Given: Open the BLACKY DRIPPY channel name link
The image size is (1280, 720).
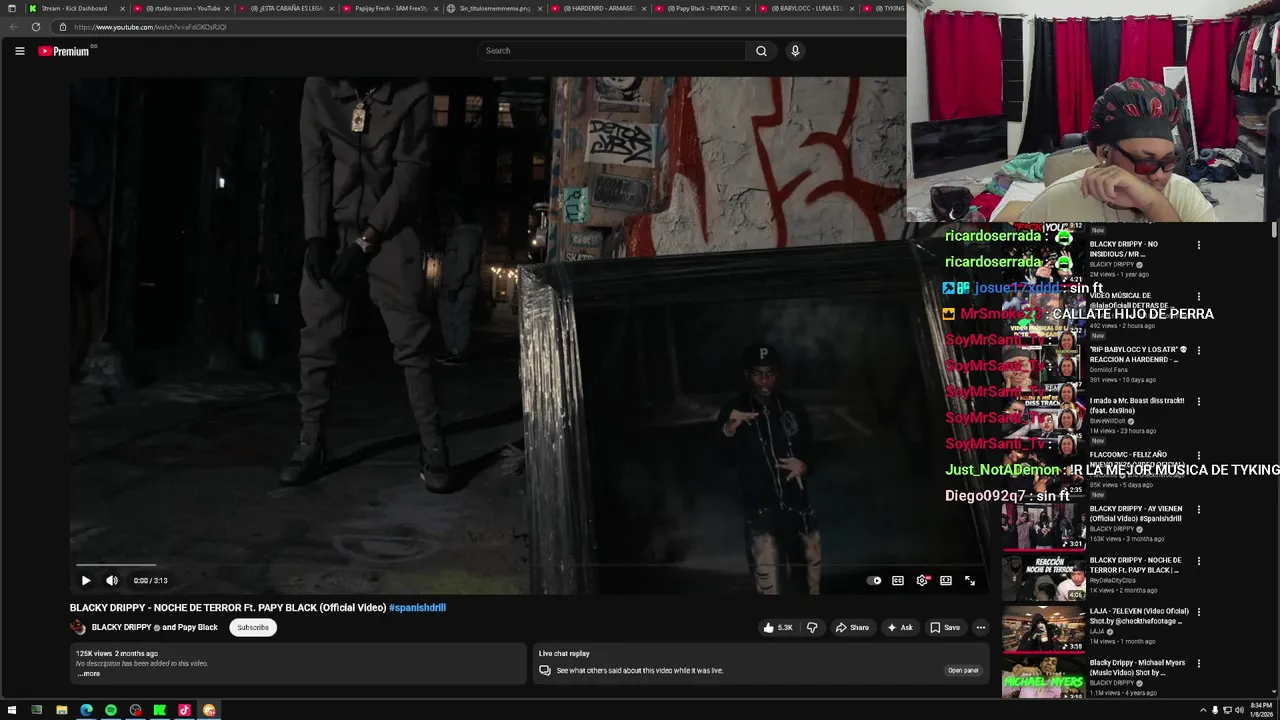Looking at the screenshot, I should 122,627.
